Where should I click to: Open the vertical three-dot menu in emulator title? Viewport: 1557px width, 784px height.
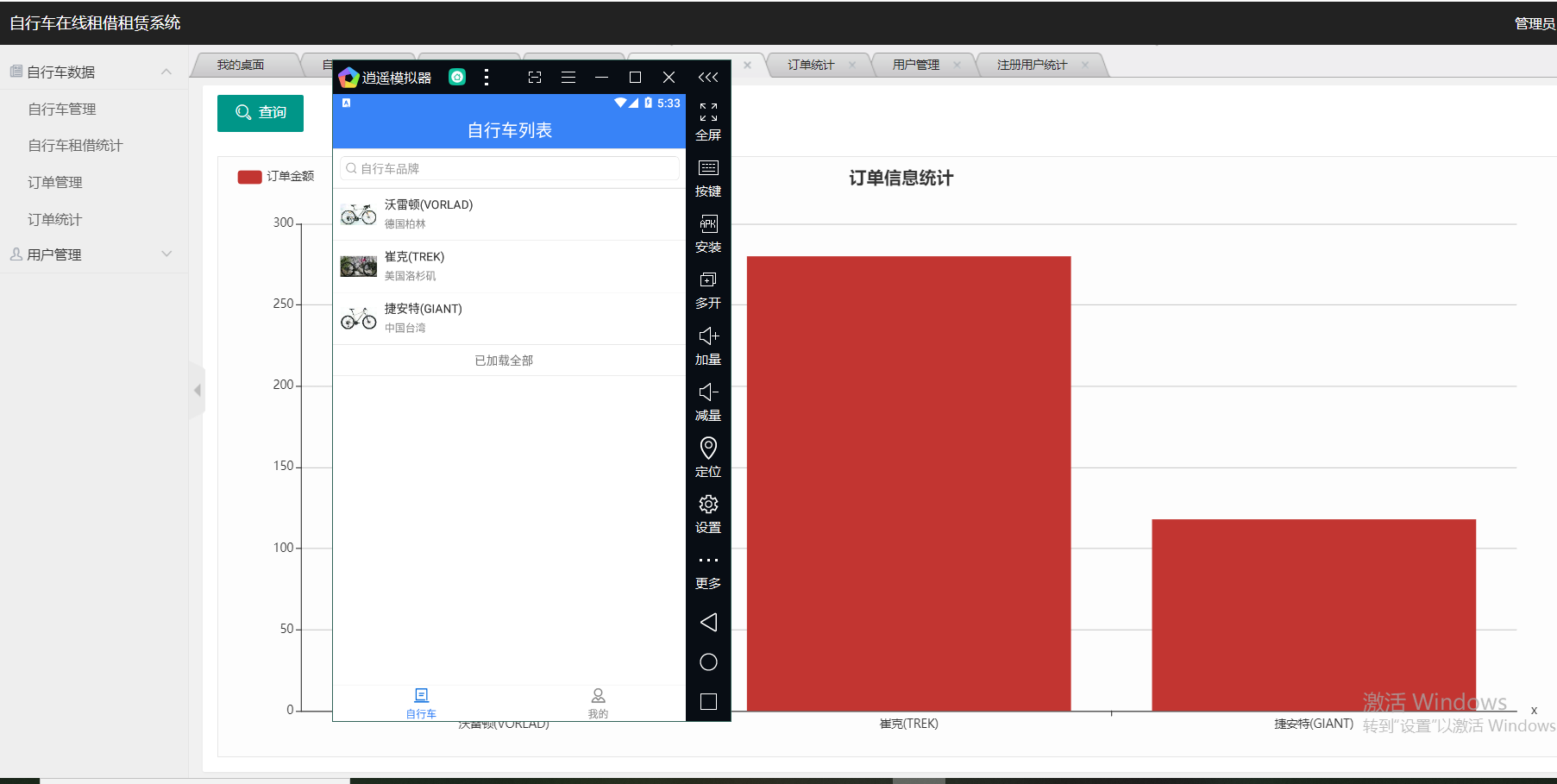tap(487, 78)
